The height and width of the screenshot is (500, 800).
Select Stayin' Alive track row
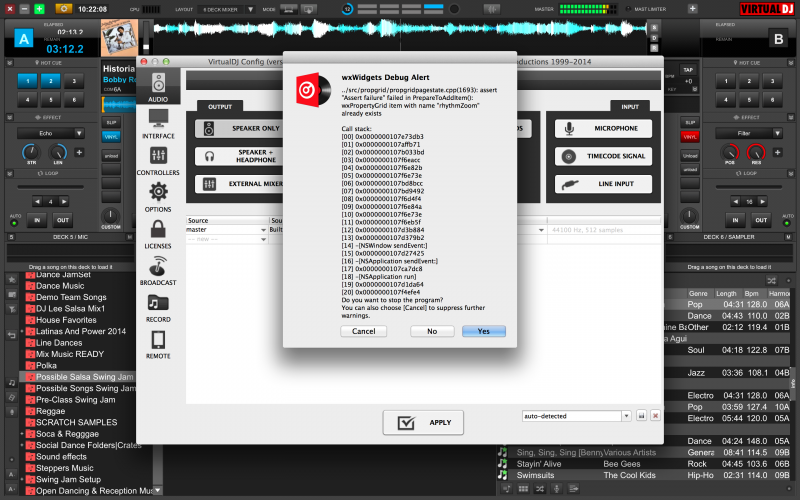tap(644, 464)
